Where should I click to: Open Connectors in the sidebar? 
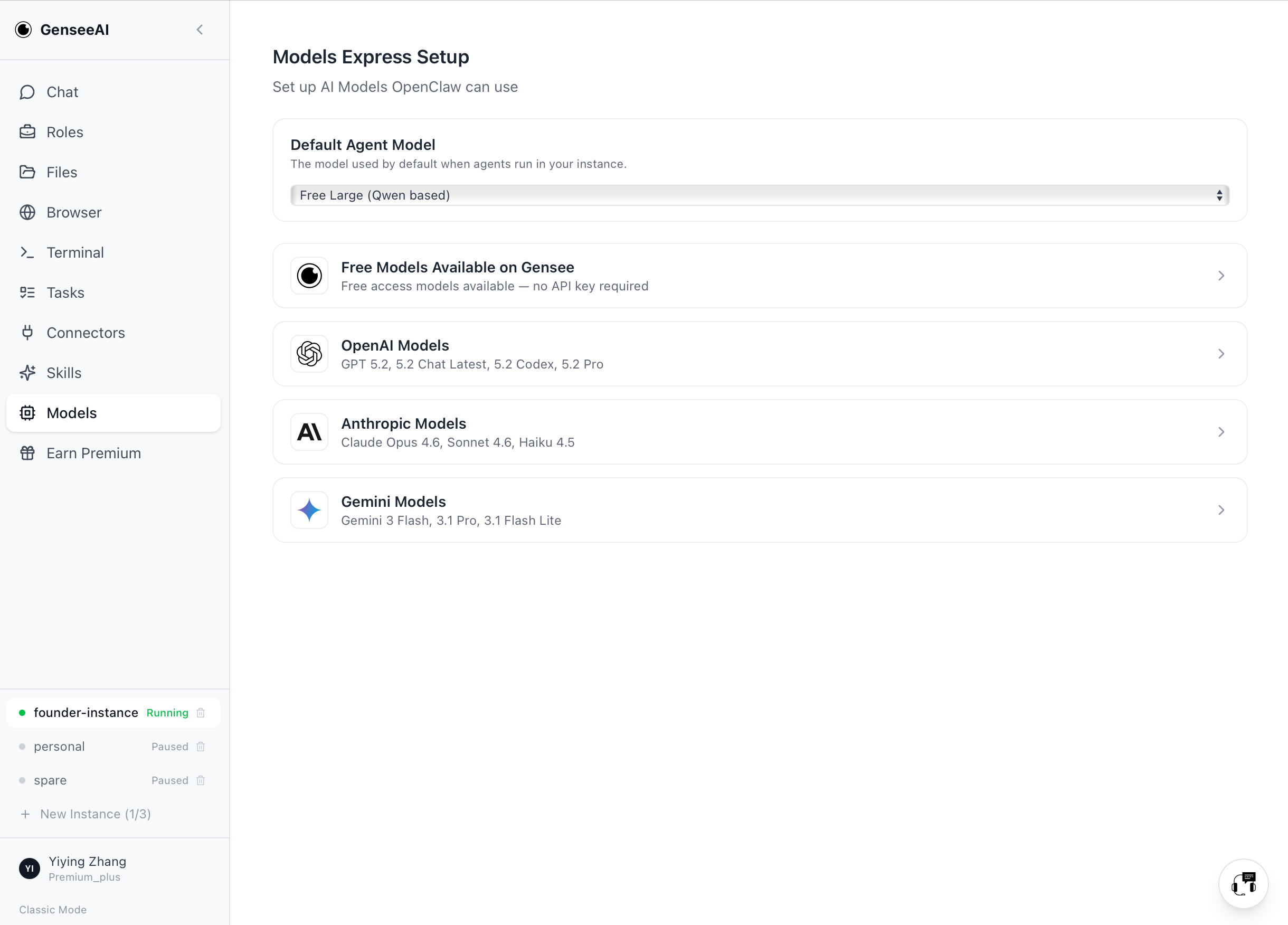pos(113,333)
